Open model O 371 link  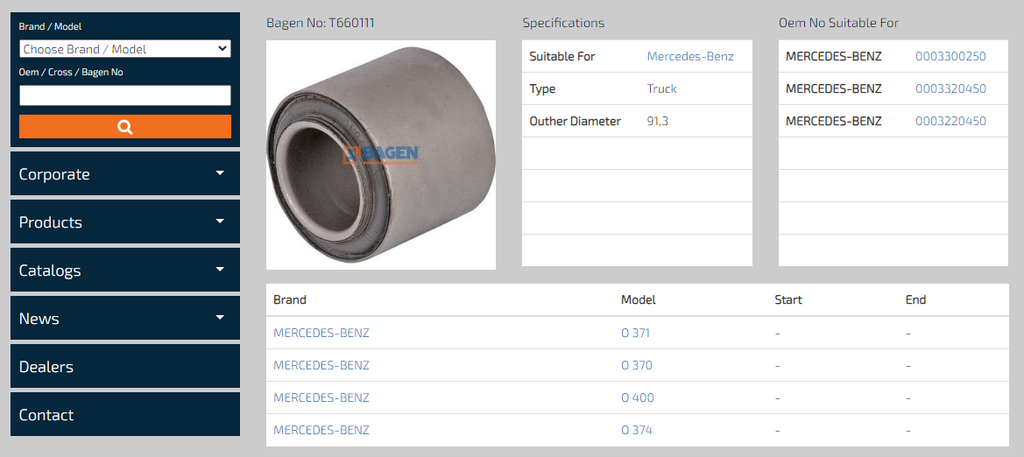[x=635, y=333]
